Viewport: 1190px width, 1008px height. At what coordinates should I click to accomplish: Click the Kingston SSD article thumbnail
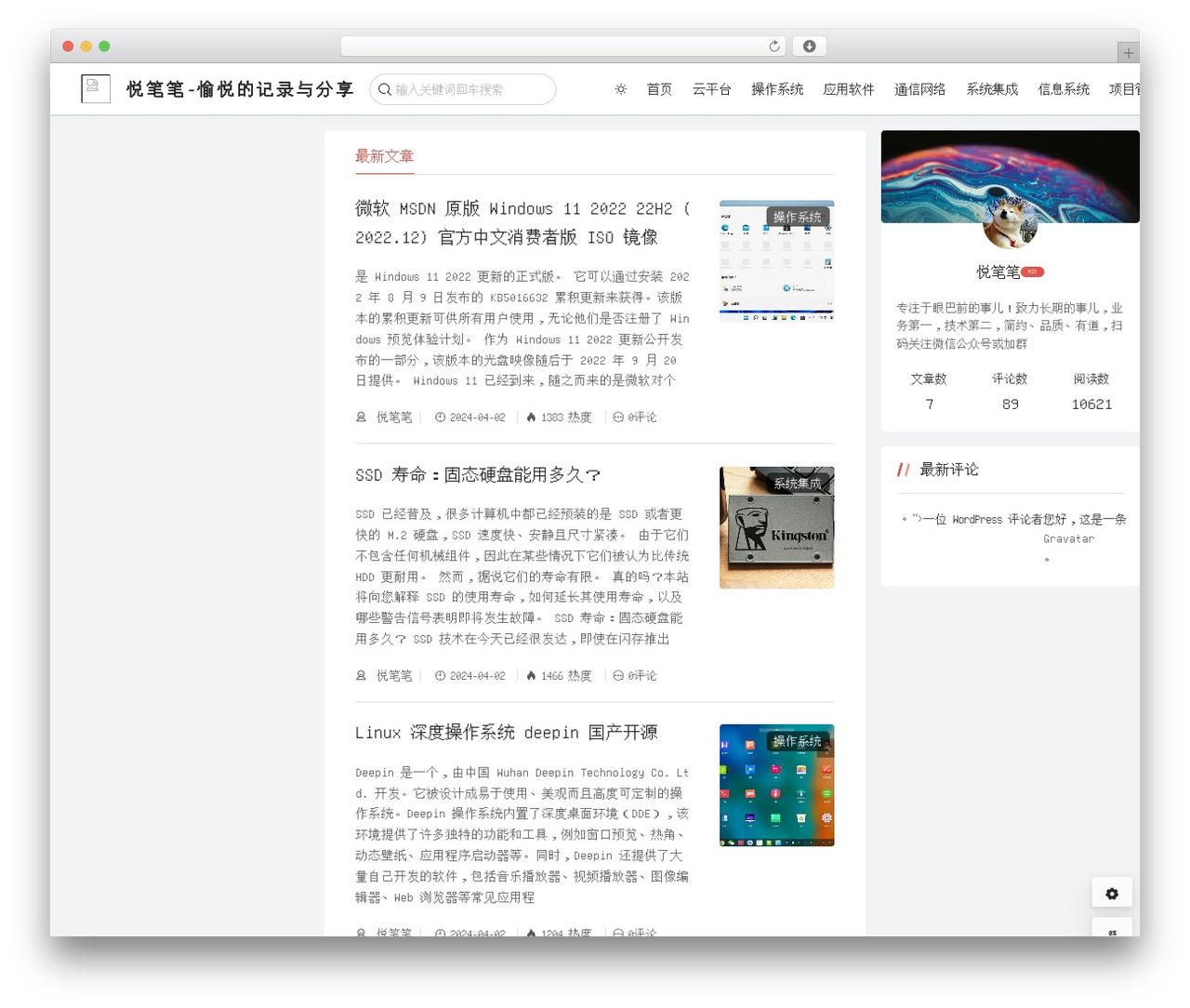point(776,528)
